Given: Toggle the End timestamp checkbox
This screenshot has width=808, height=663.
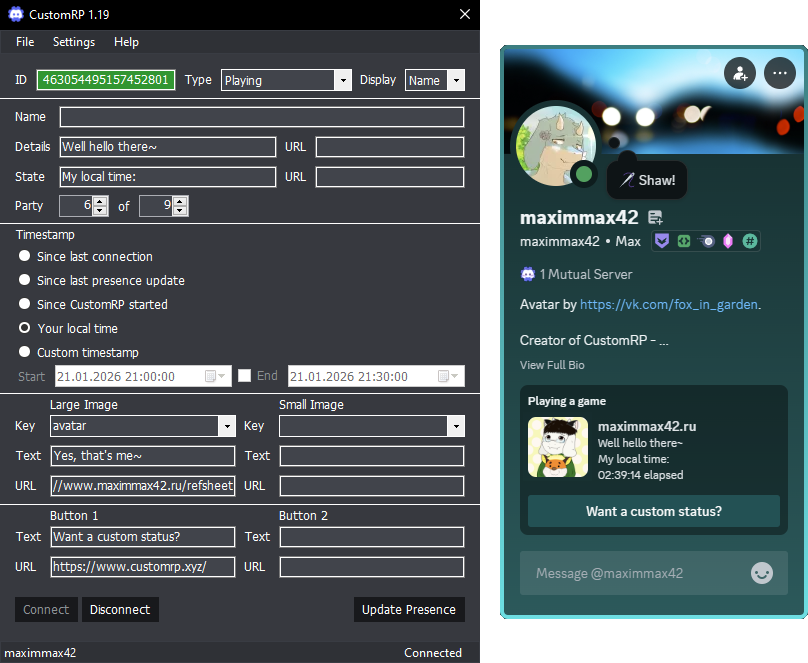Looking at the screenshot, I should pyautogui.click(x=244, y=376).
